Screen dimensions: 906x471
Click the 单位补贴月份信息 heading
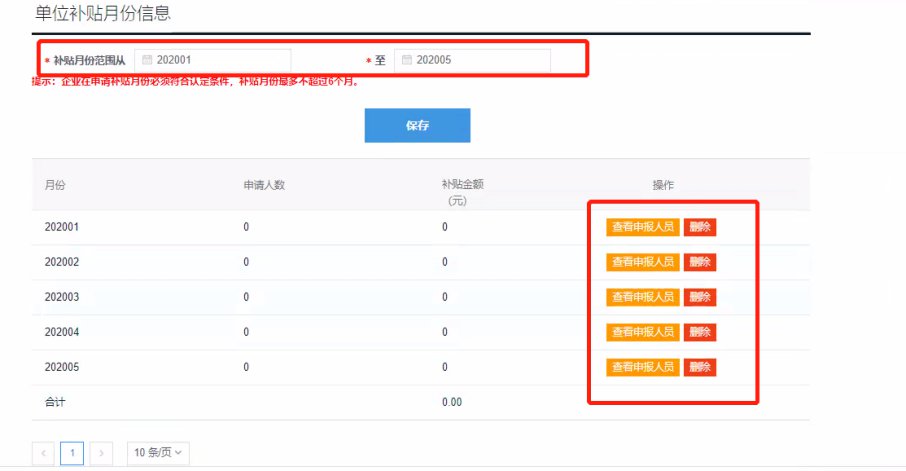103,13
